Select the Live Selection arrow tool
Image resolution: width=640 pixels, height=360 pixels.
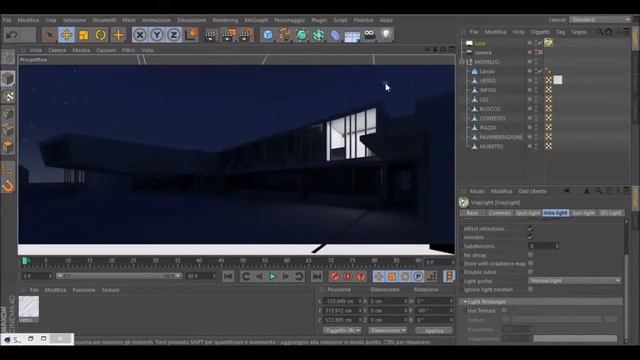49,35
